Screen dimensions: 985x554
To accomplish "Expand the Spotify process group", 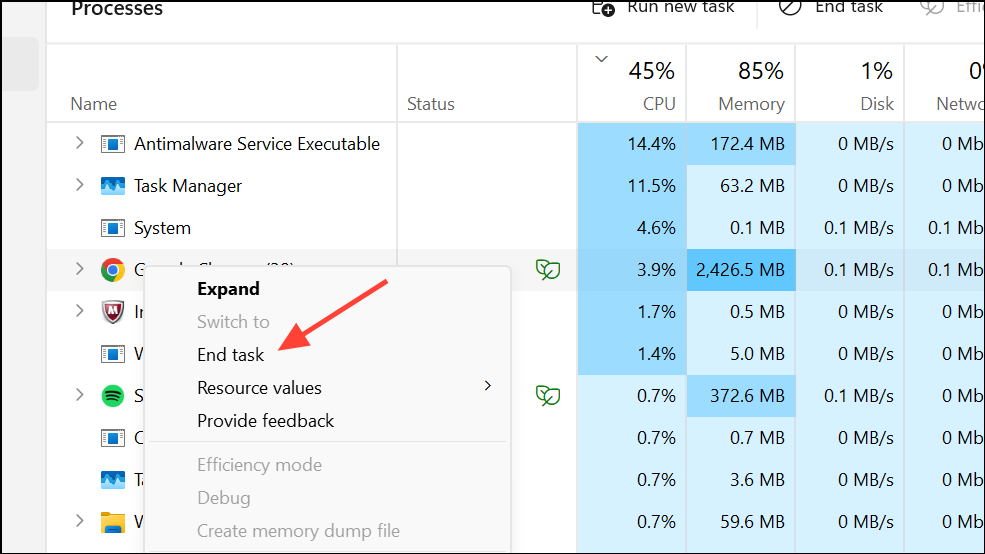I will click(80, 396).
